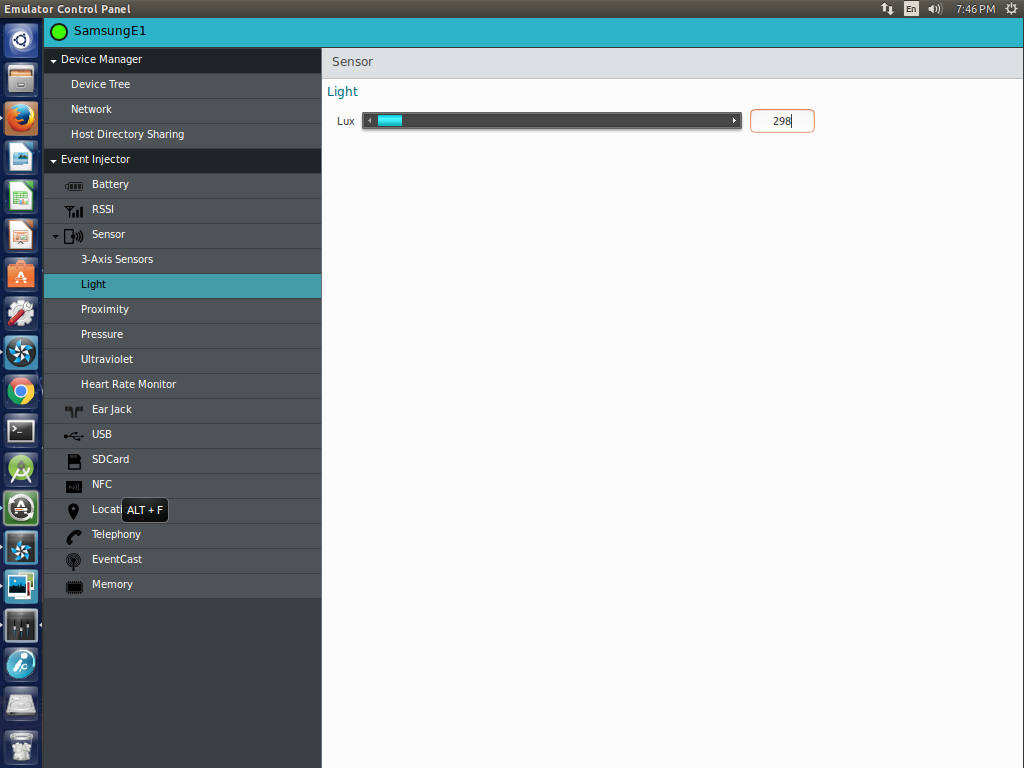Select the RSSI signal bars icon
Viewport: 1024px width, 768px height.
pyautogui.click(x=74, y=210)
